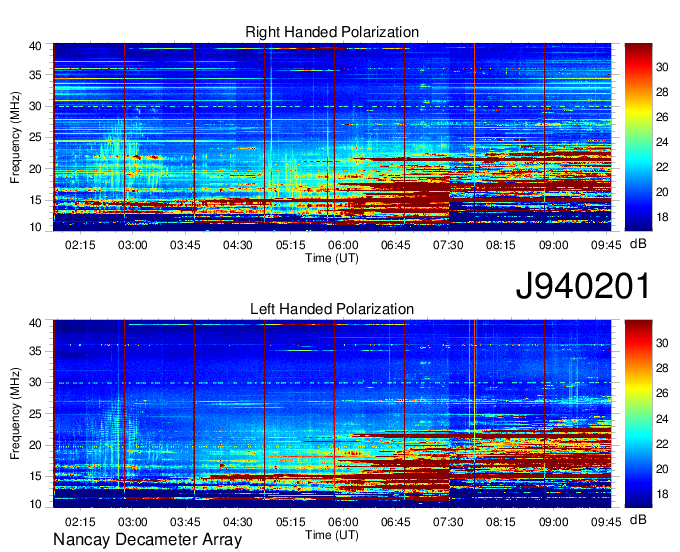Click the 03:00 time tick on Left Handed plot
This screenshot has width=680, height=552.
tap(133, 522)
